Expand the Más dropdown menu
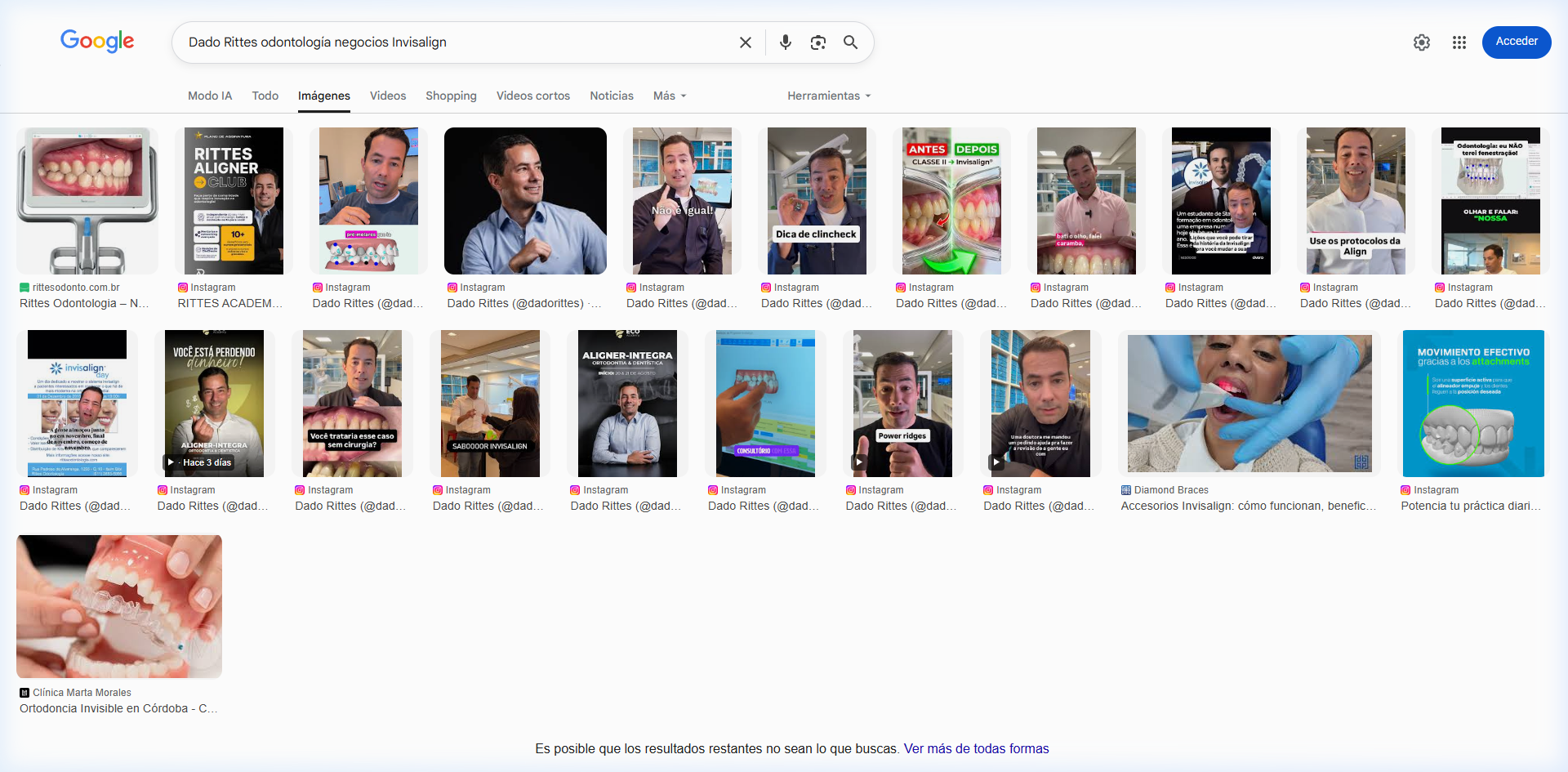 (670, 96)
